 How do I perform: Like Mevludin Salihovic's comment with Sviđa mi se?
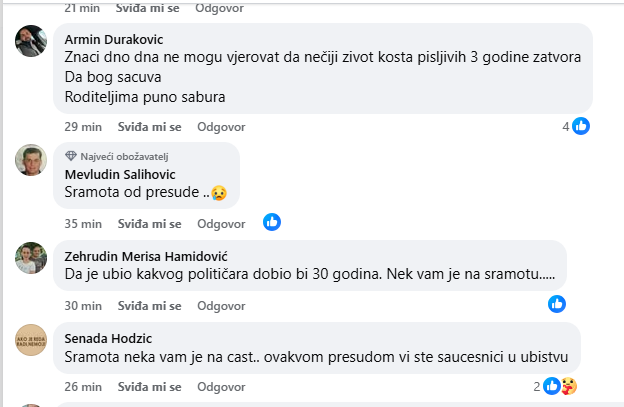point(150,223)
